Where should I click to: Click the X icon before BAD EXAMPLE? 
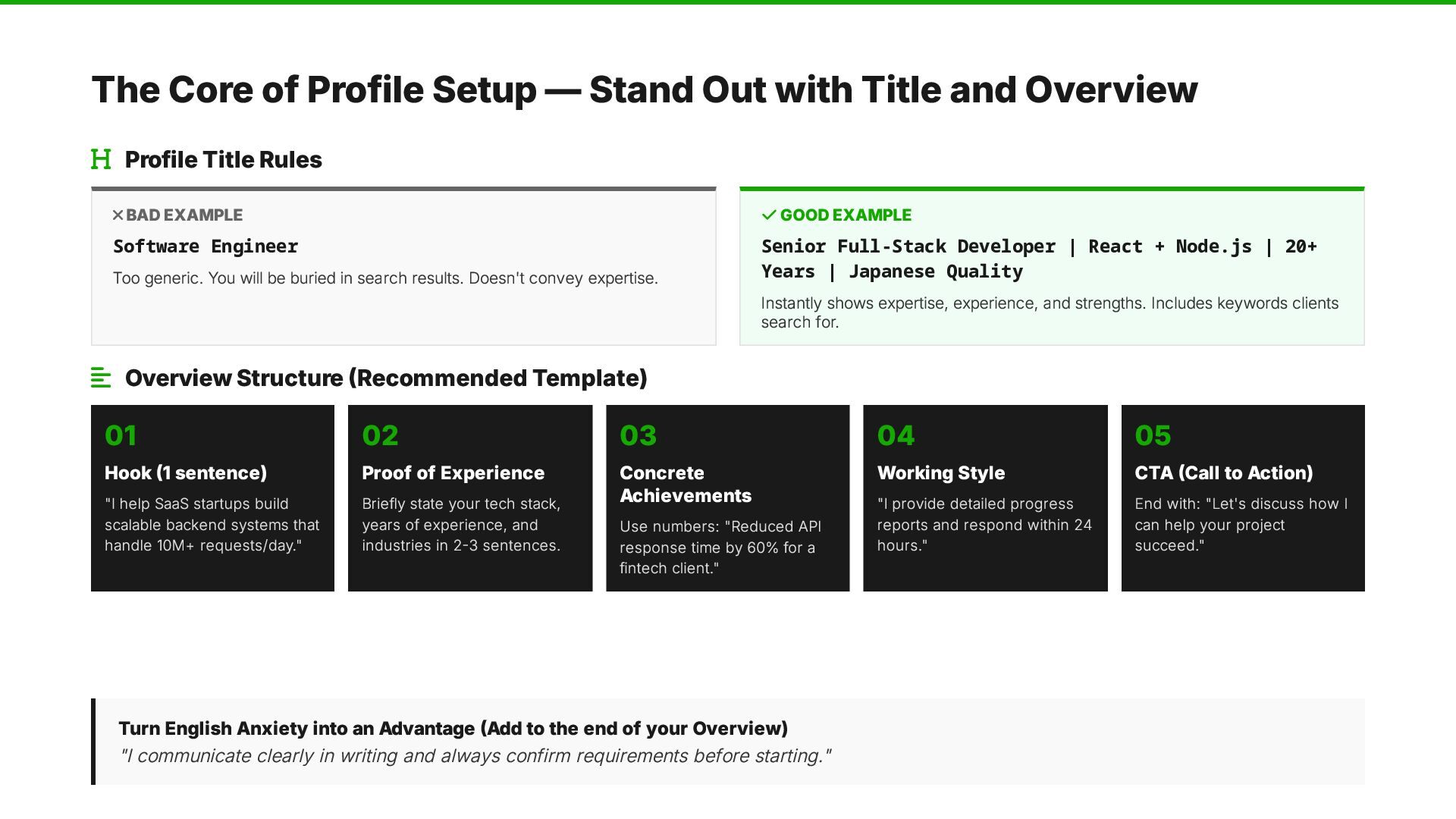(118, 215)
